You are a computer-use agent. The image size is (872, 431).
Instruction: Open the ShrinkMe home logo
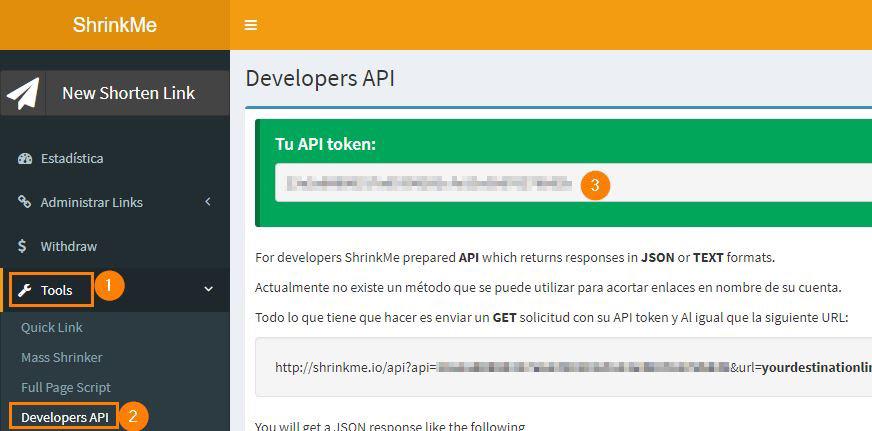tap(115, 25)
